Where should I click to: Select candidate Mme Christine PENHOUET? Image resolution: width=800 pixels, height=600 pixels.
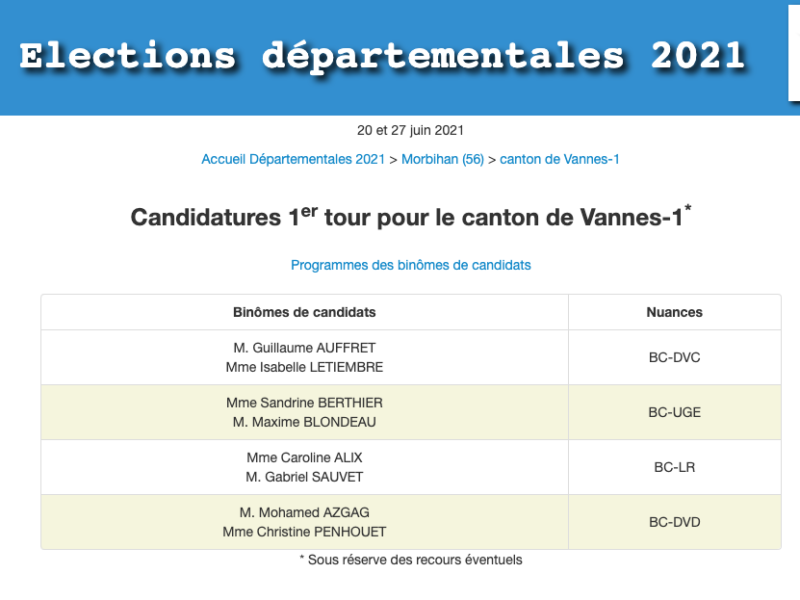(304, 532)
